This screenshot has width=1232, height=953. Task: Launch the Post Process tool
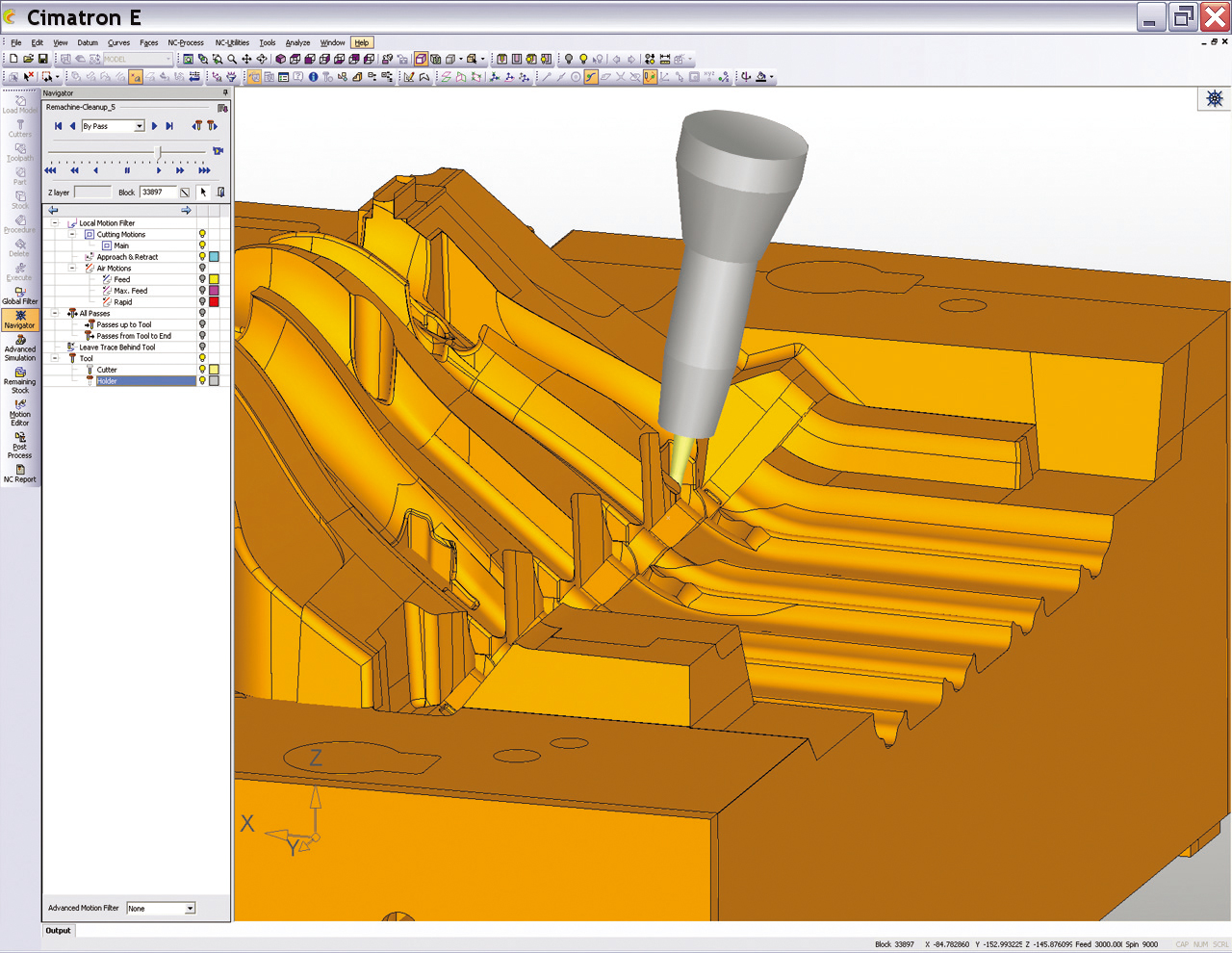(19, 445)
